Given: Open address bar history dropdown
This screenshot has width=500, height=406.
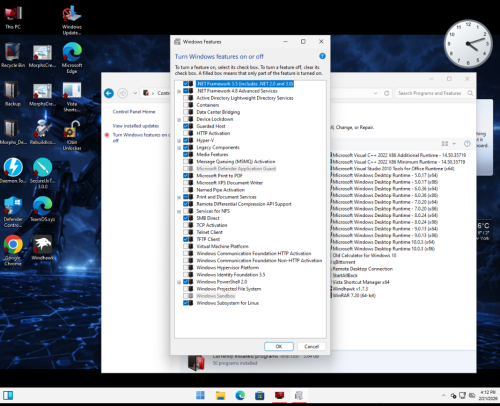Looking at the screenshot, I should (x=375, y=93).
